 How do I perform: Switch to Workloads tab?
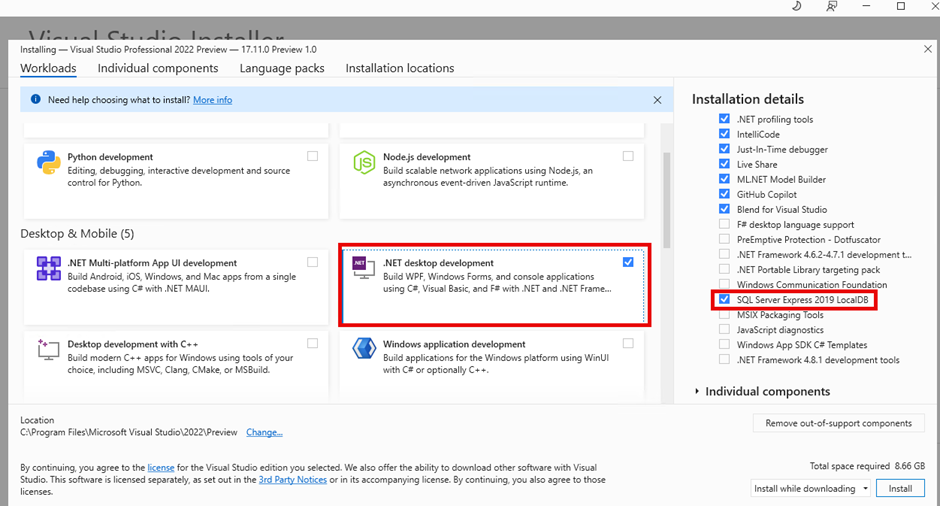tap(48, 68)
